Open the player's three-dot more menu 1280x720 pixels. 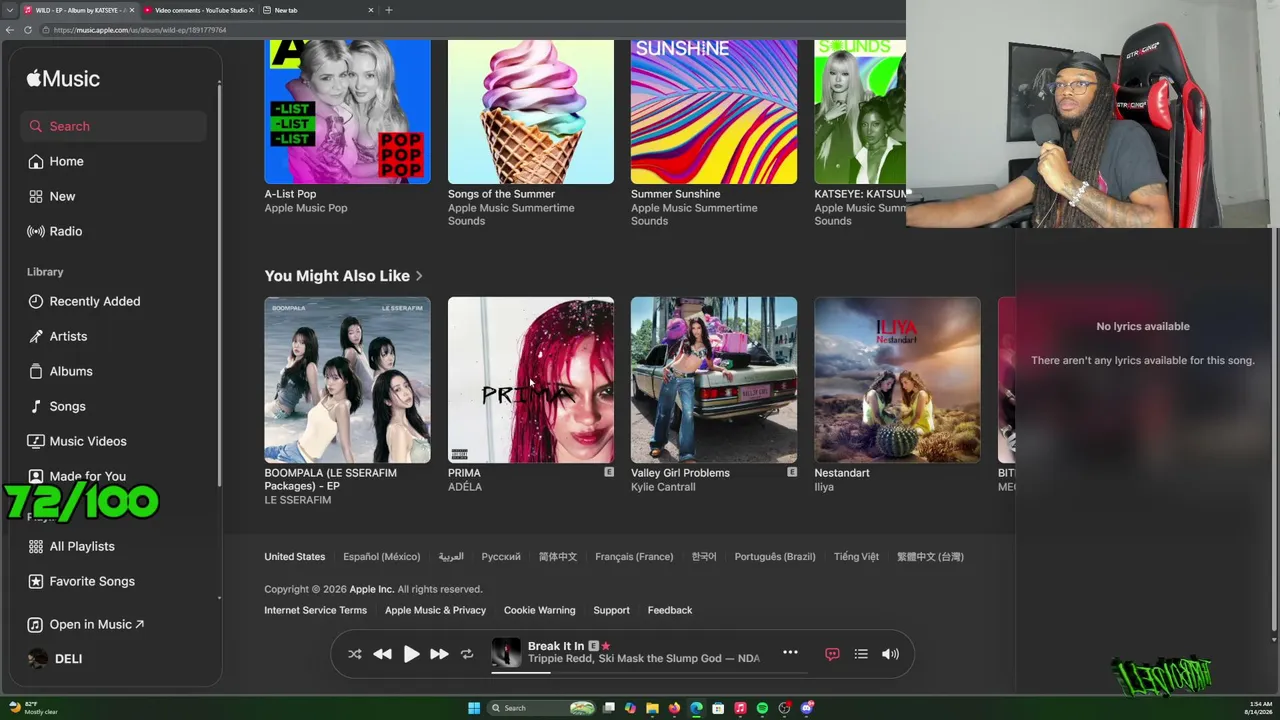click(790, 652)
